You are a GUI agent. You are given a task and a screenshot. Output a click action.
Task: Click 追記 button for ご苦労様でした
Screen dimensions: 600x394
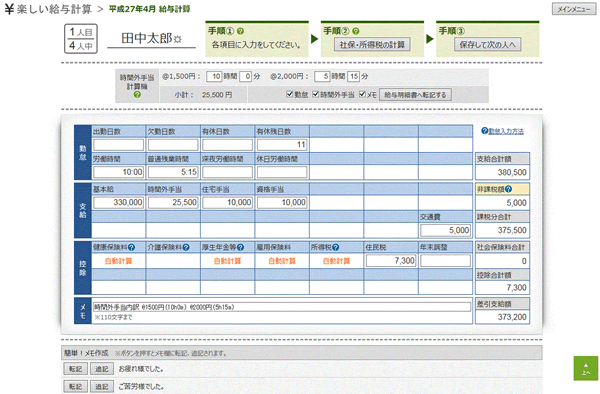(102, 387)
